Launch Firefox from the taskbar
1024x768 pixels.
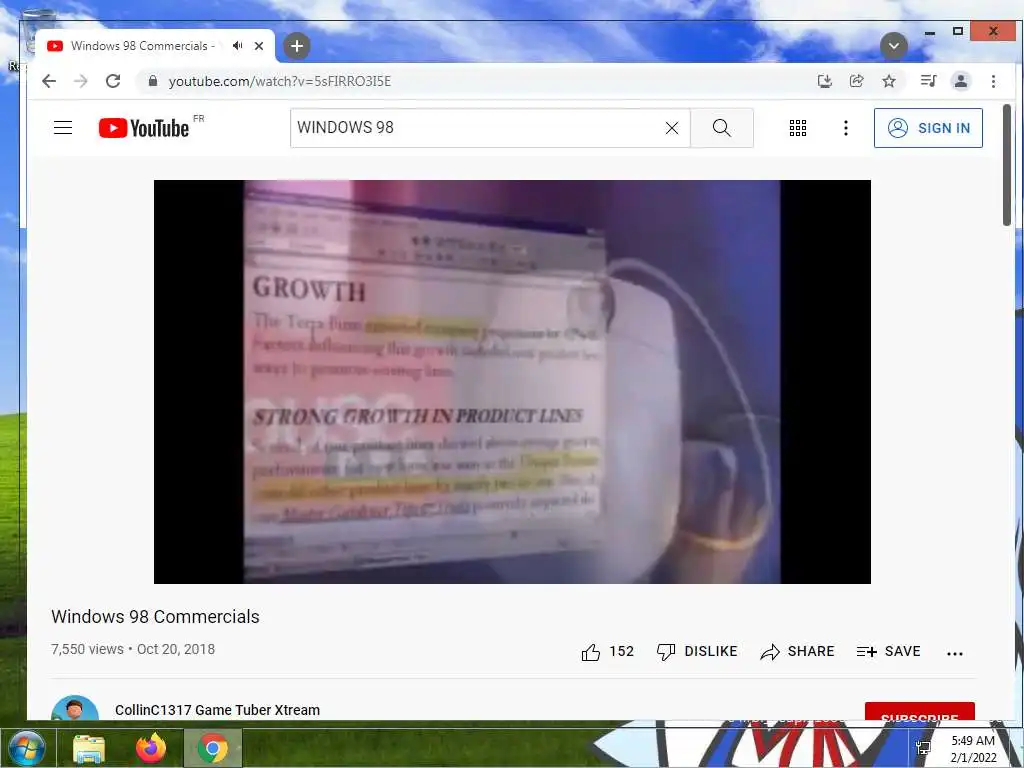pyautogui.click(x=151, y=748)
